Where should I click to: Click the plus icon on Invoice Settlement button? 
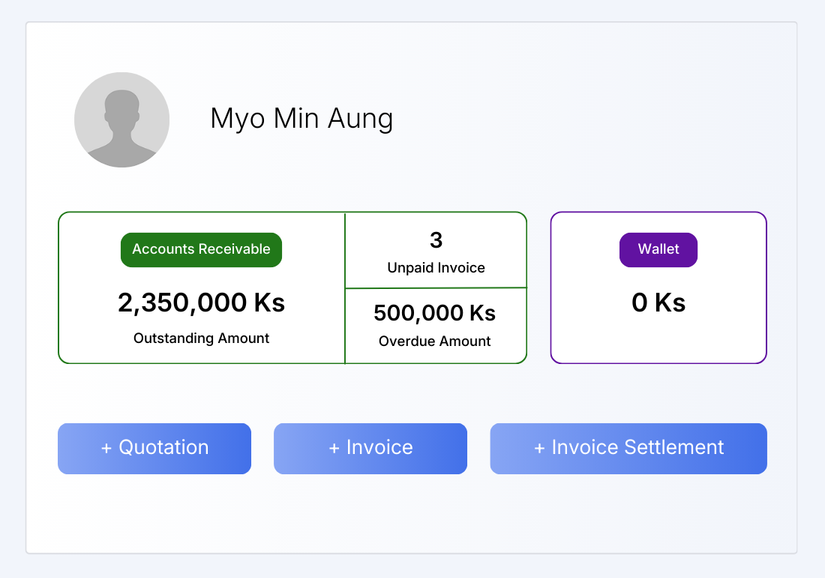(541, 448)
